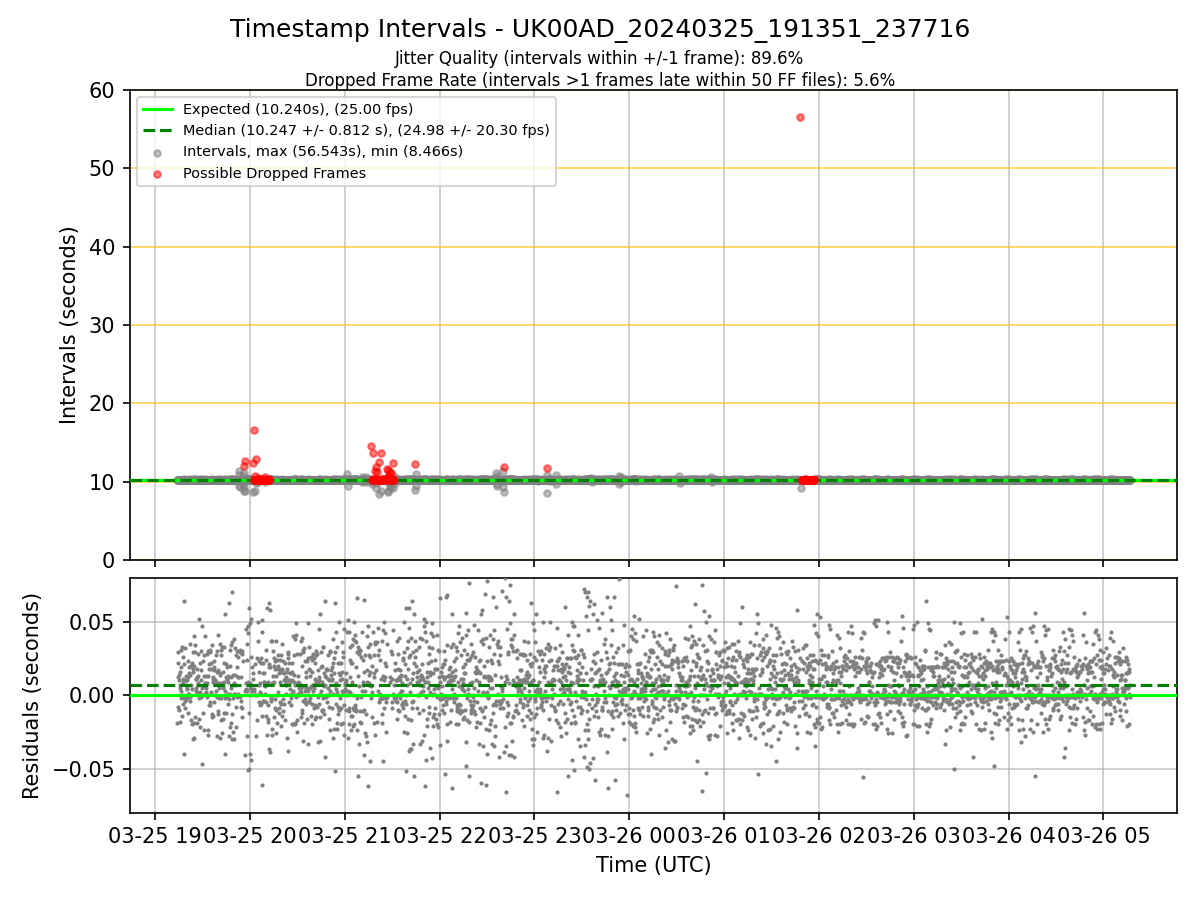Click the x-axis tick label "03-25 21"
The width and height of the screenshot is (1200, 900).
343,834
